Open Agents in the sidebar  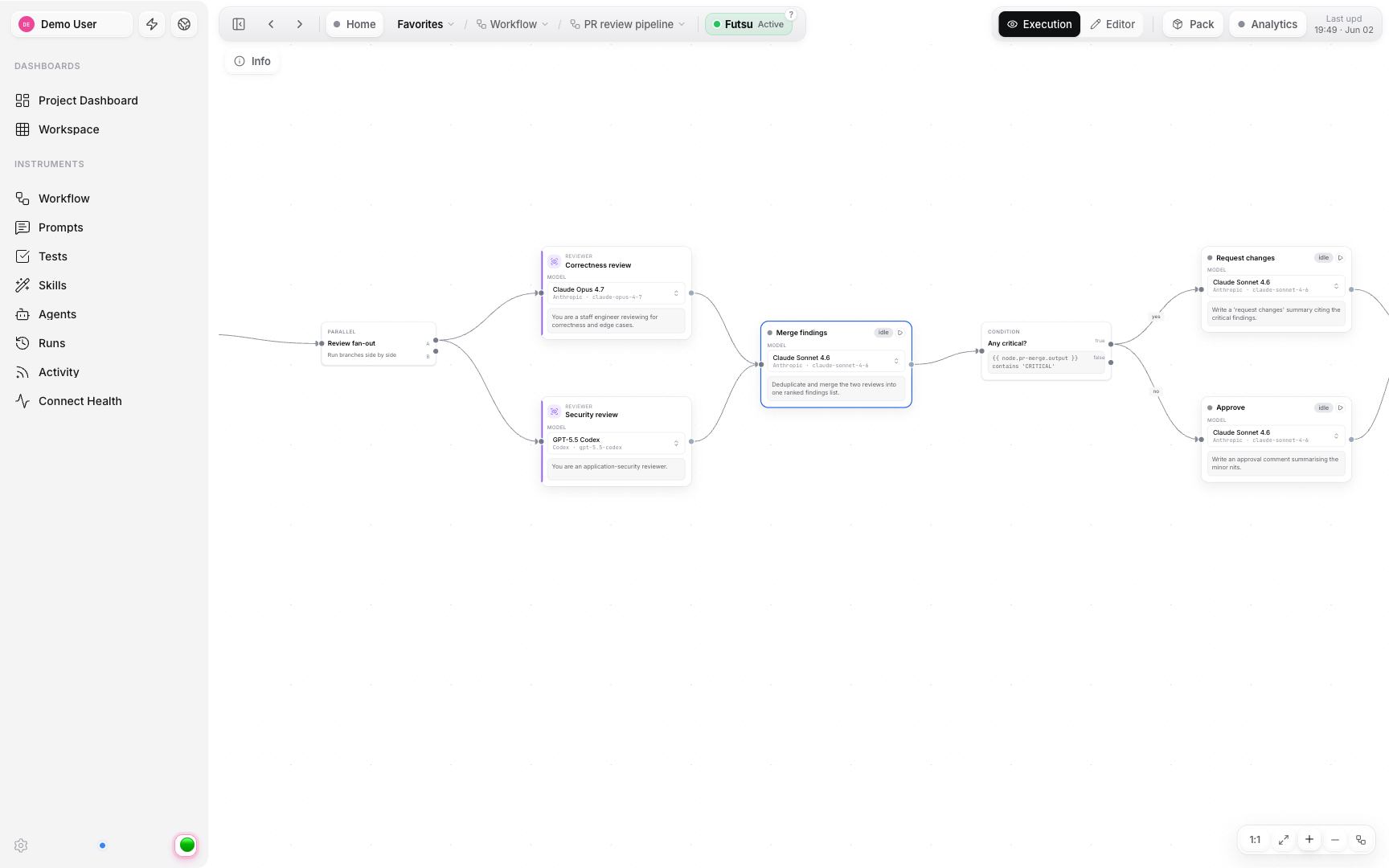104,314
